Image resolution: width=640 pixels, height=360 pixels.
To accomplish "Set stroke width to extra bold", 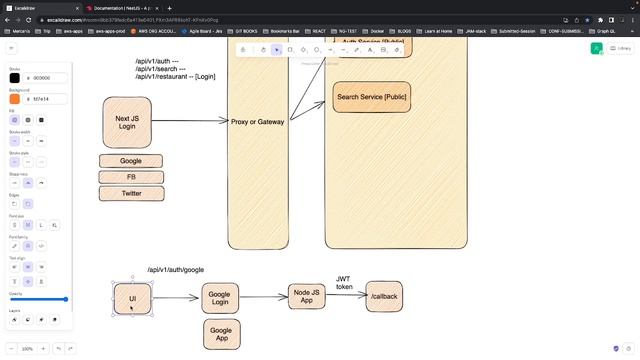I will (x=41, y=141).
